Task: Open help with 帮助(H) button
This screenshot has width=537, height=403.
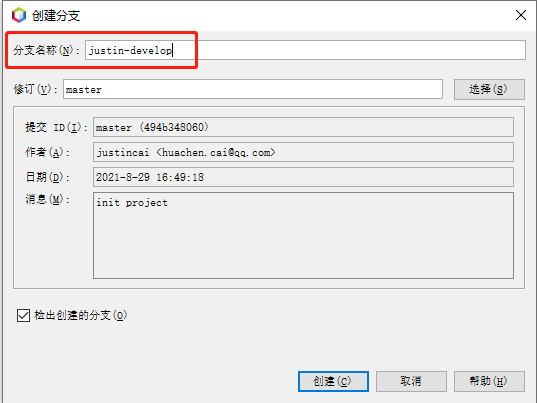Action: [489, 381]
